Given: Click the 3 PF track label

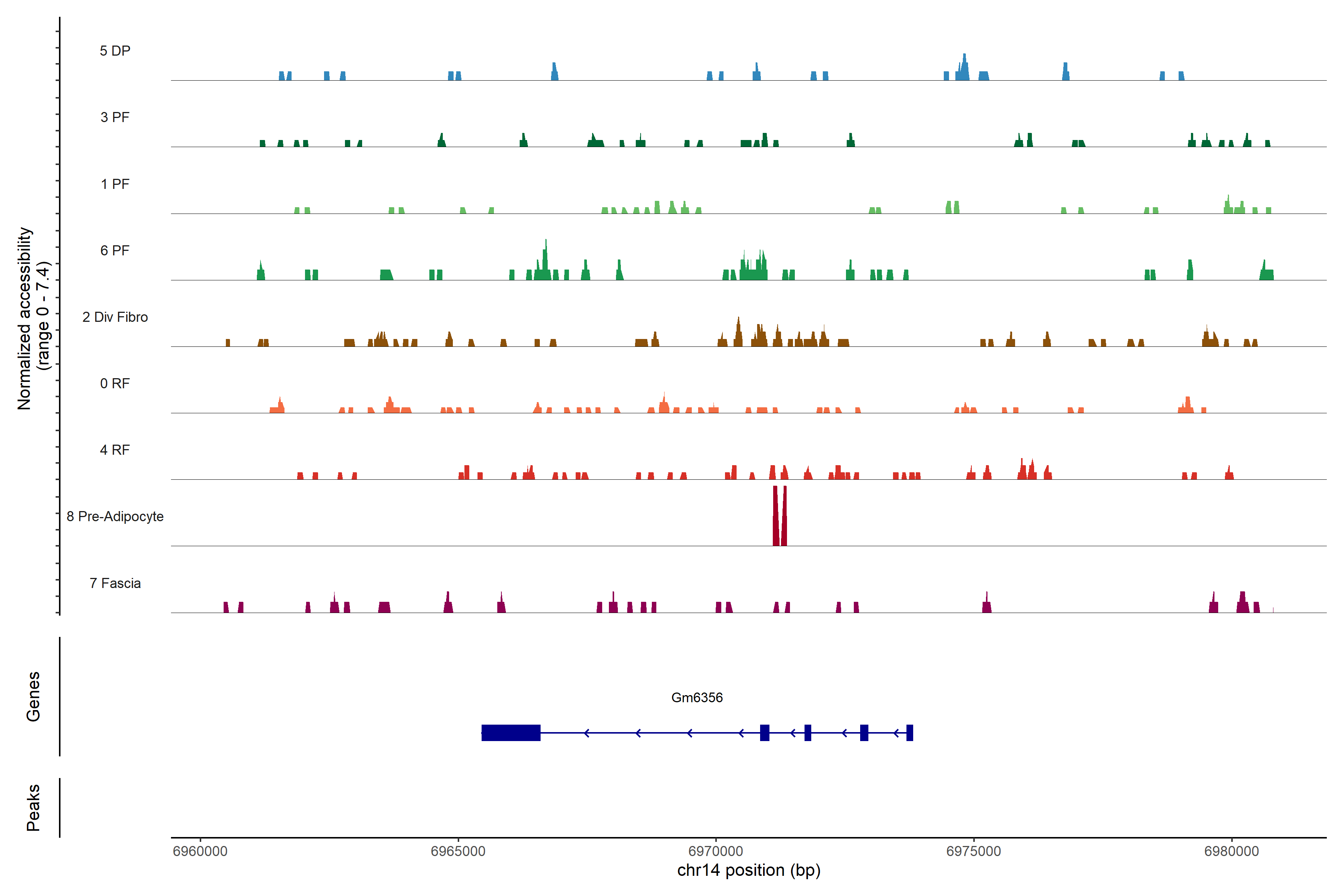Looking at the screenshot, I should point(115,117).
